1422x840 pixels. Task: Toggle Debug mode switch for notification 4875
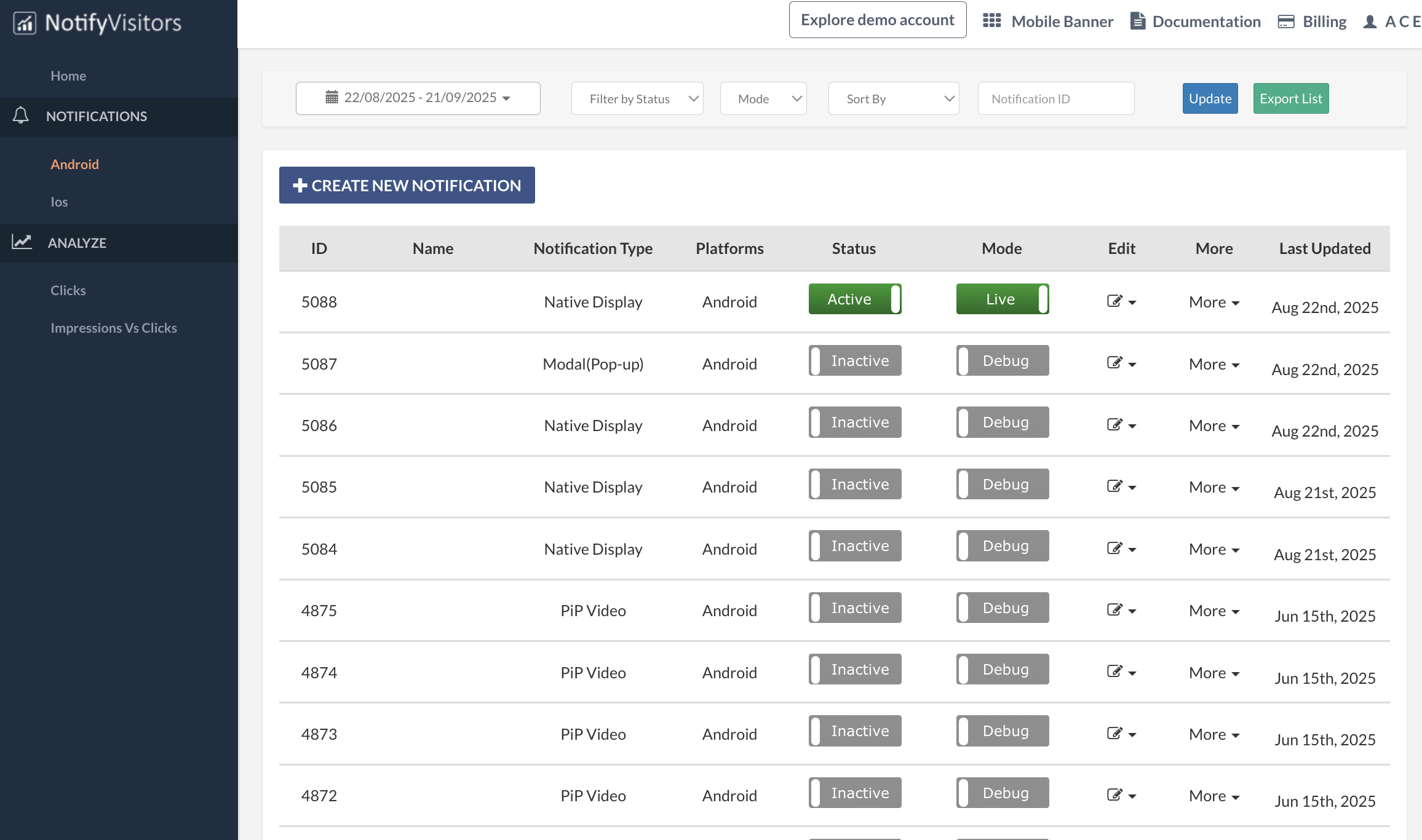coord(1002,608)
